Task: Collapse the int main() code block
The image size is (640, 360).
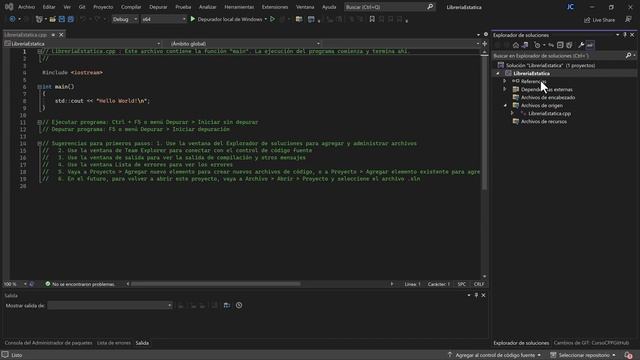Action: coord(39,87)
